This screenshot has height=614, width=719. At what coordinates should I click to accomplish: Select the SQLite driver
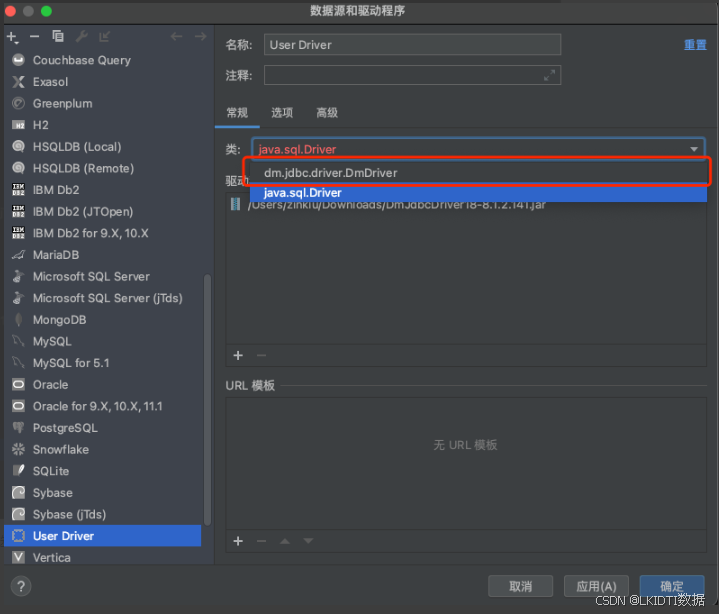coord(103,471)
